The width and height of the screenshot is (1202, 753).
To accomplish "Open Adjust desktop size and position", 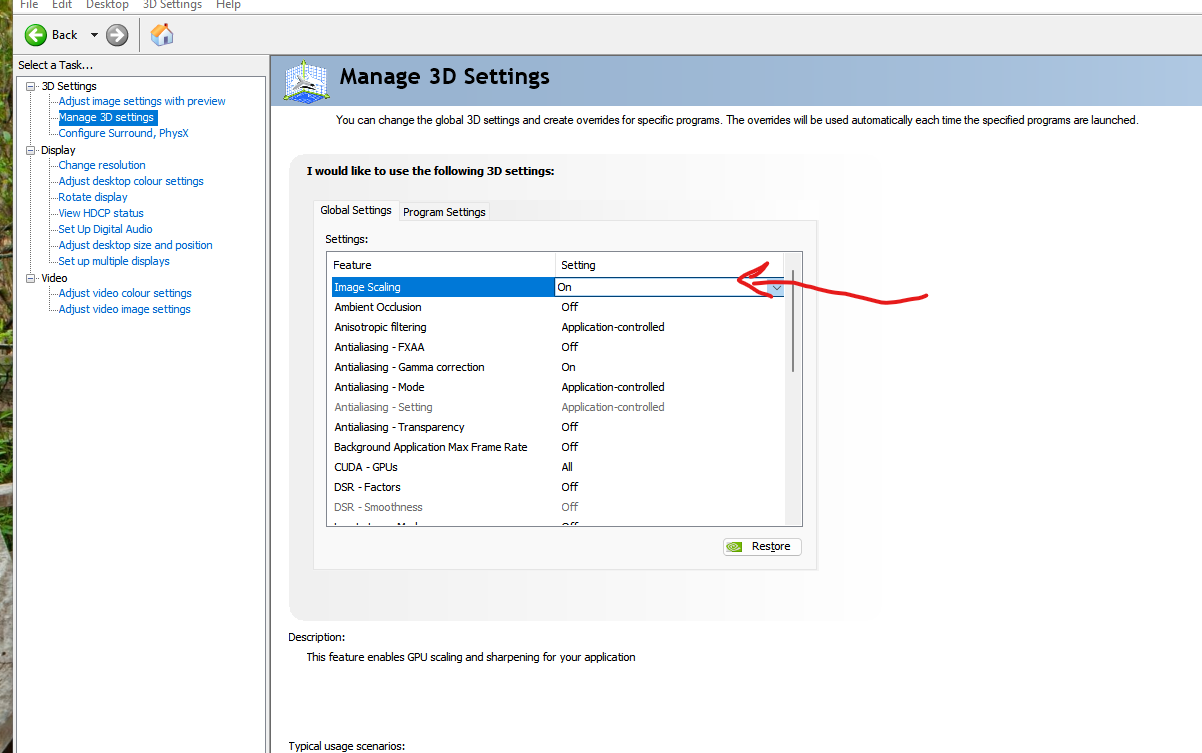I will [x=135, y=245].
